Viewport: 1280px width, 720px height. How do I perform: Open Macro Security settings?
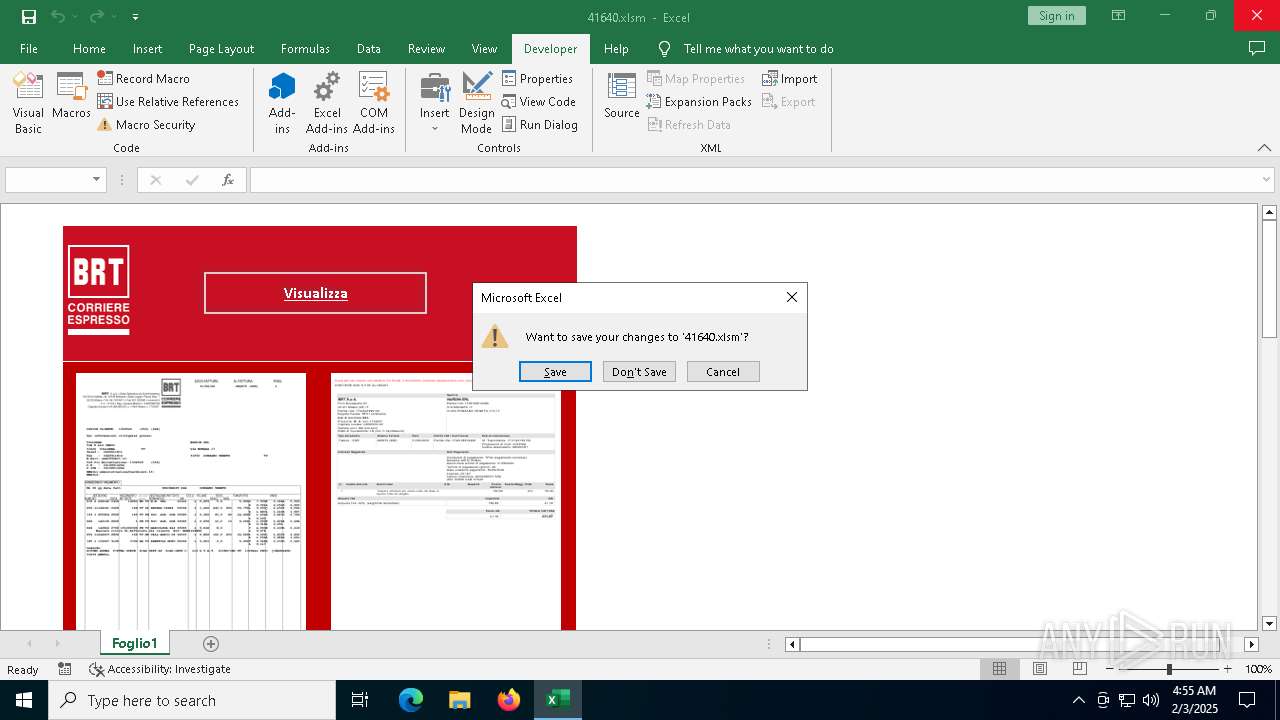coord(146,124)
